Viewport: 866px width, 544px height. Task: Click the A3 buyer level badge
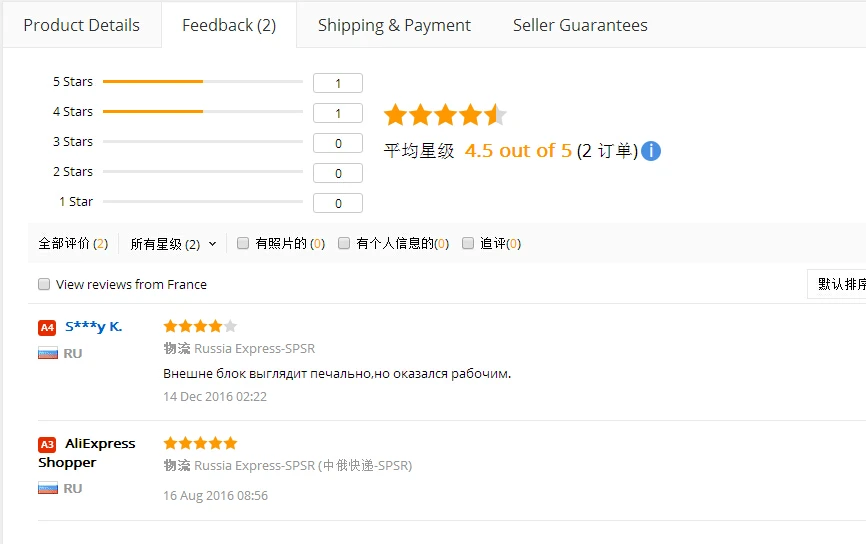pyautogui.click(x=47, y=444)
